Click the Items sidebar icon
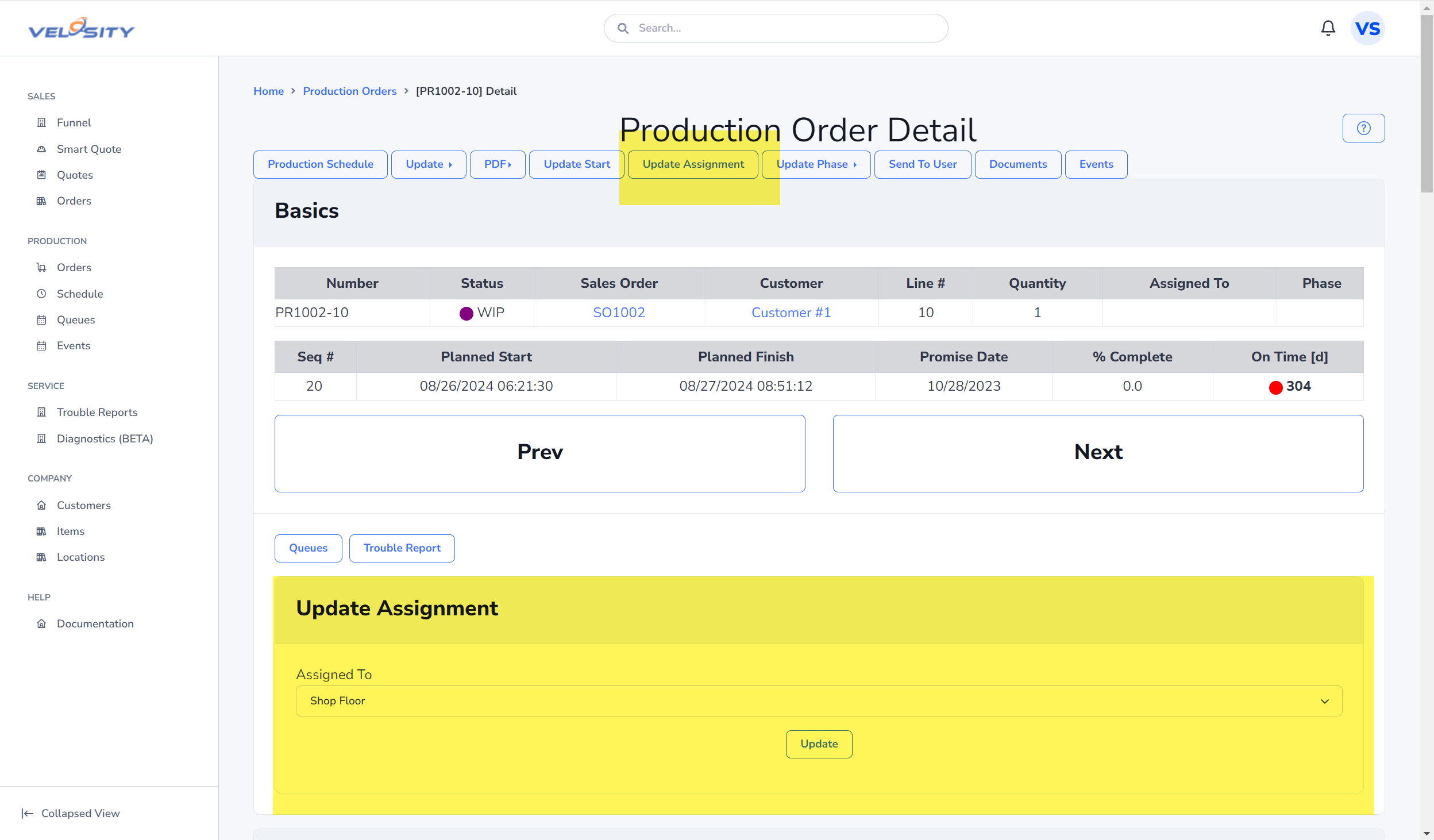Image resolution: width=1434 pixels, height=840 pixels. point(41,531)
